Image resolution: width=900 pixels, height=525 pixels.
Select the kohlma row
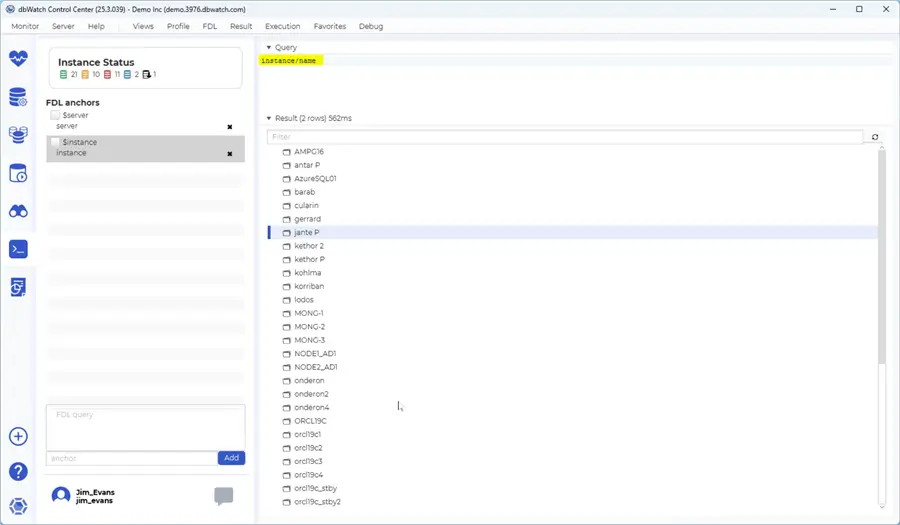click(573, 273)
